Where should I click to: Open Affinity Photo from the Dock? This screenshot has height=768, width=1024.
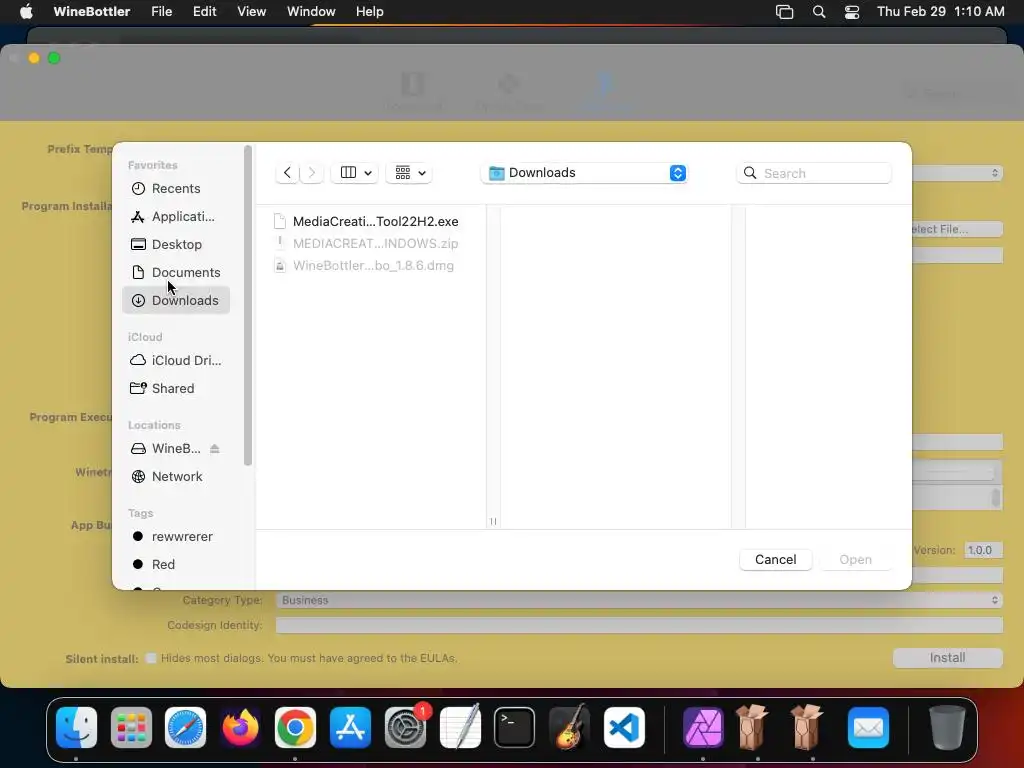pyautogui.click(x=703, y=728)
